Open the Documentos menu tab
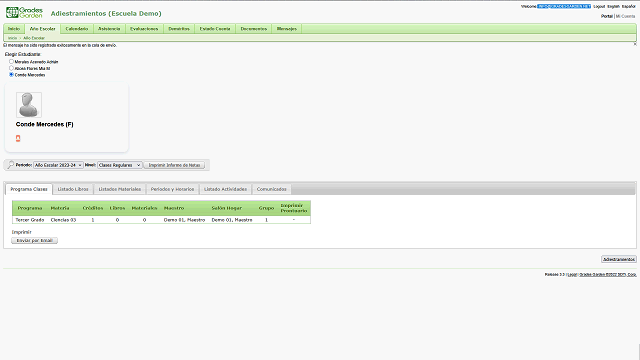 (x=253, y=29)
